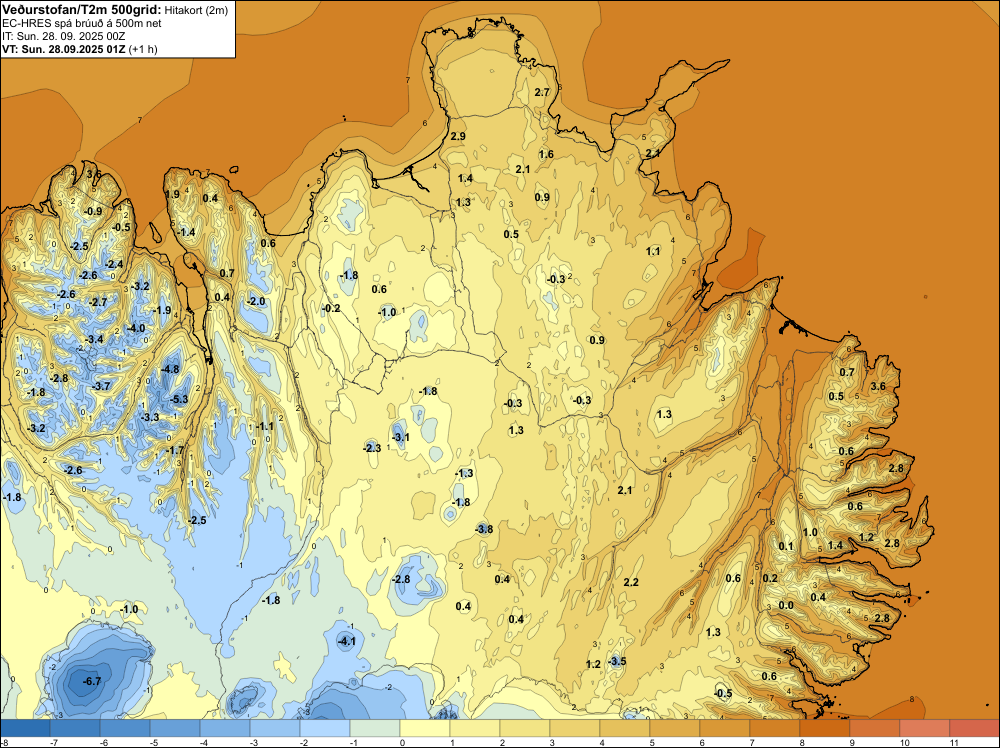Click the -3.8 temperature label

point(484,529)
